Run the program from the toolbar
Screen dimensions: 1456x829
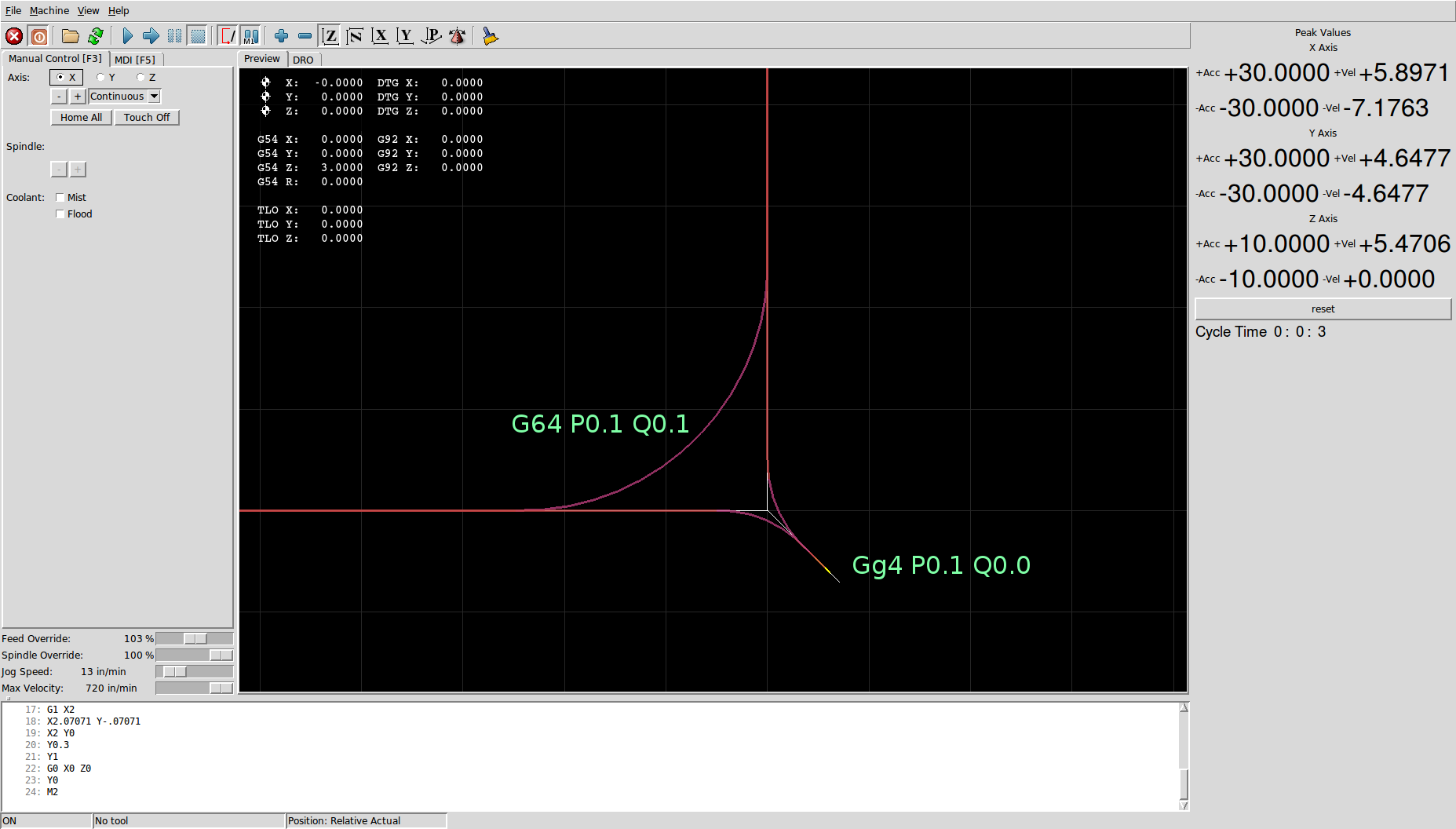pos(128,36)
